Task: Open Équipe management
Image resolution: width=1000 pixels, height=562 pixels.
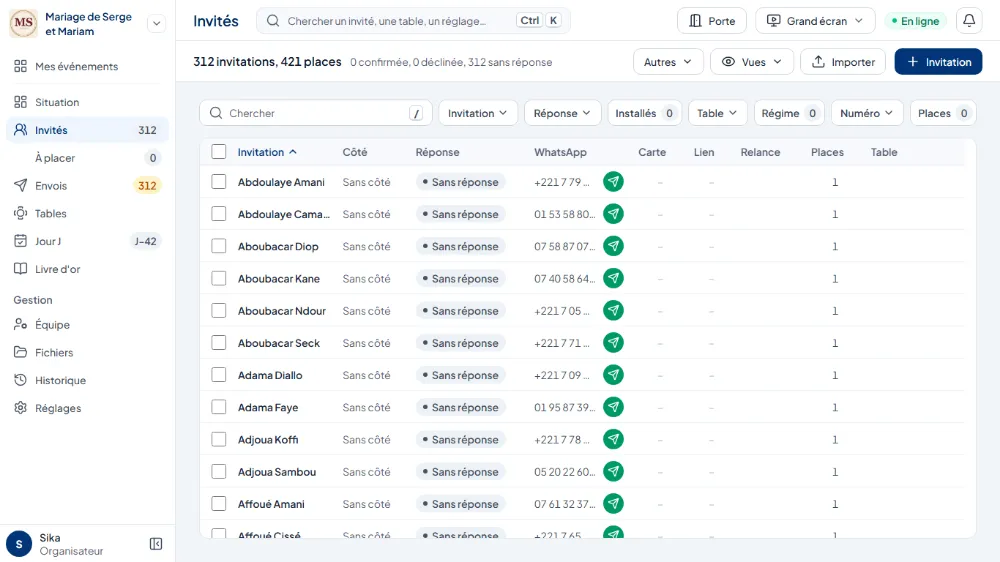Action: (x=87, y=325)
